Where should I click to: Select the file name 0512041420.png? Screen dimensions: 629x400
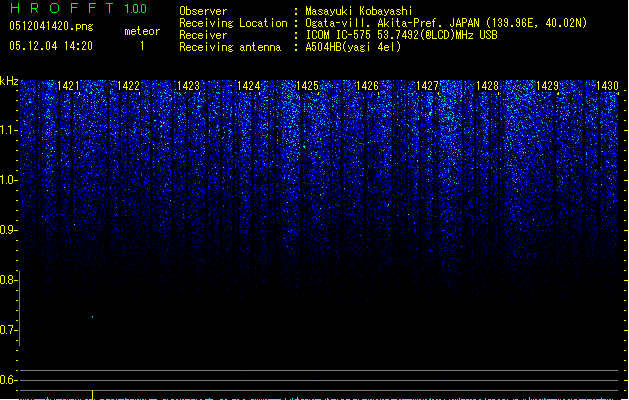click(x=51, y=26)
